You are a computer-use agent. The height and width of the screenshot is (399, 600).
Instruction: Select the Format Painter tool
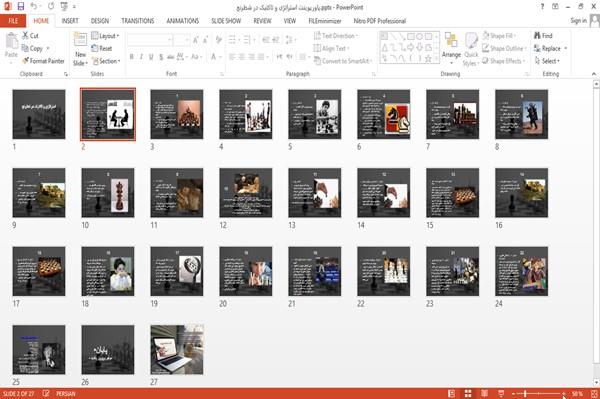[43, 61]
